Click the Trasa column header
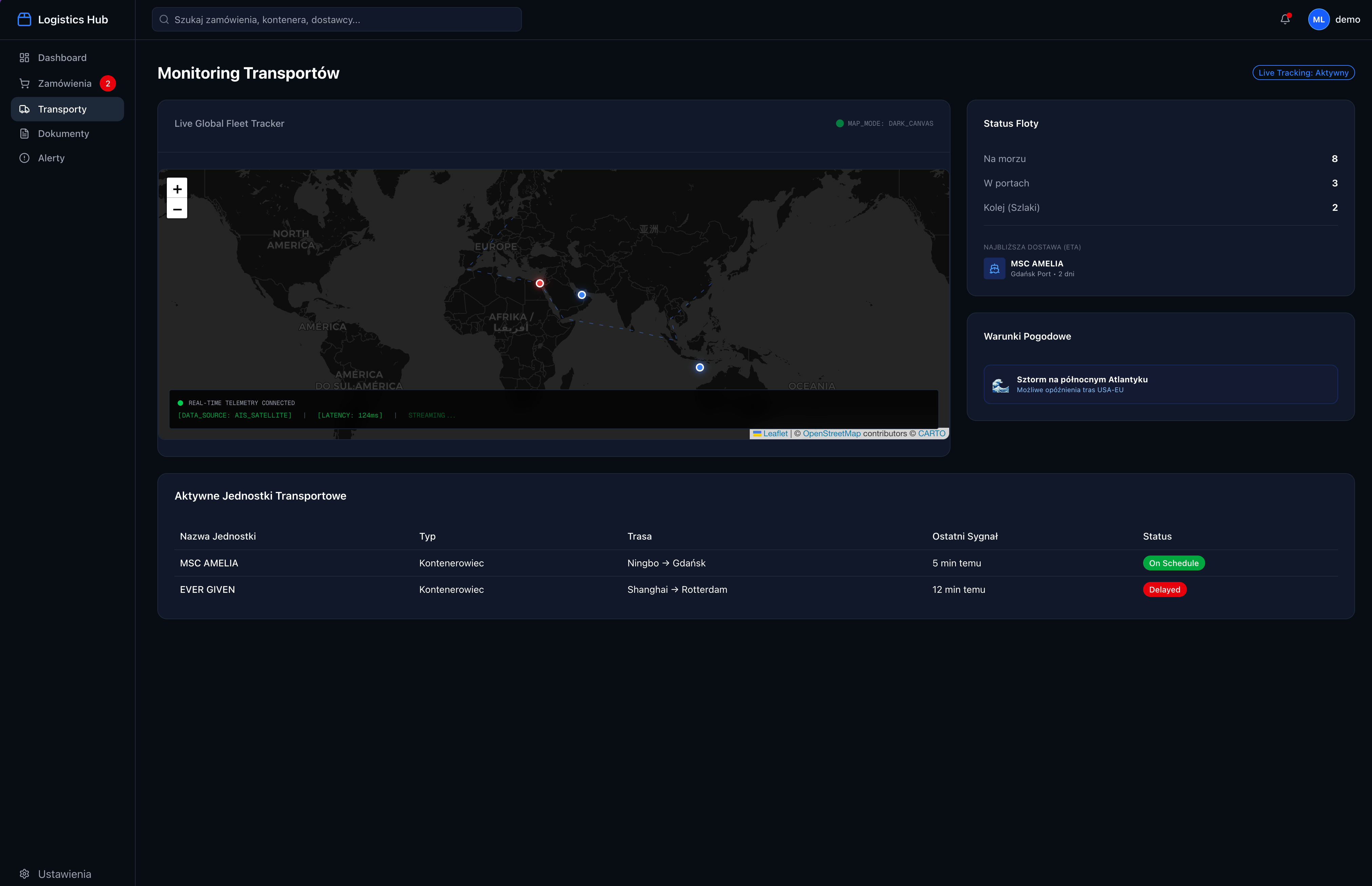This screenshot has height=886, width=1372. (x=640, y=537)
